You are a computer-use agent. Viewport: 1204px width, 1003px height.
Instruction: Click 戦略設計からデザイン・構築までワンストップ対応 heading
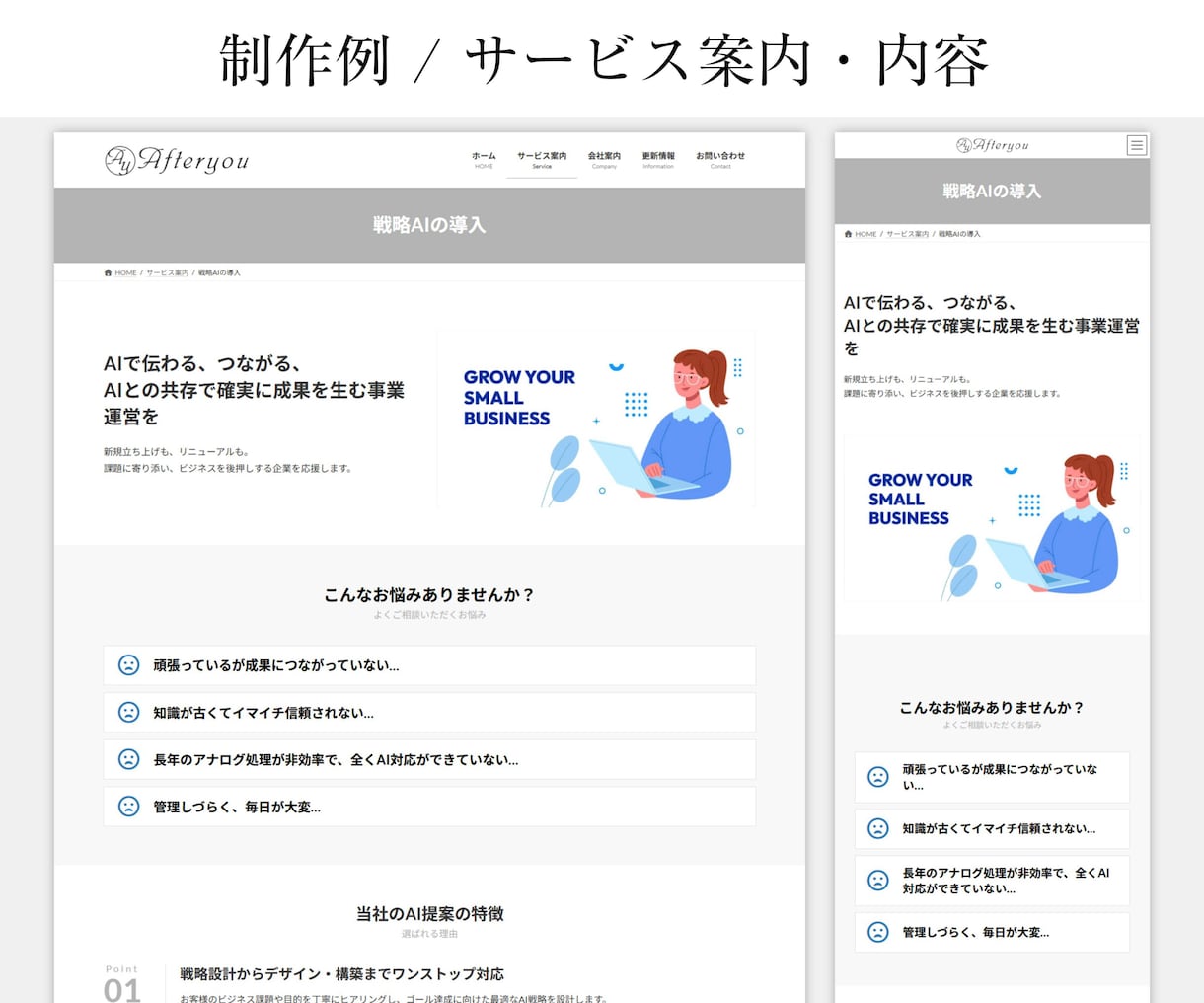coord(341,974)
